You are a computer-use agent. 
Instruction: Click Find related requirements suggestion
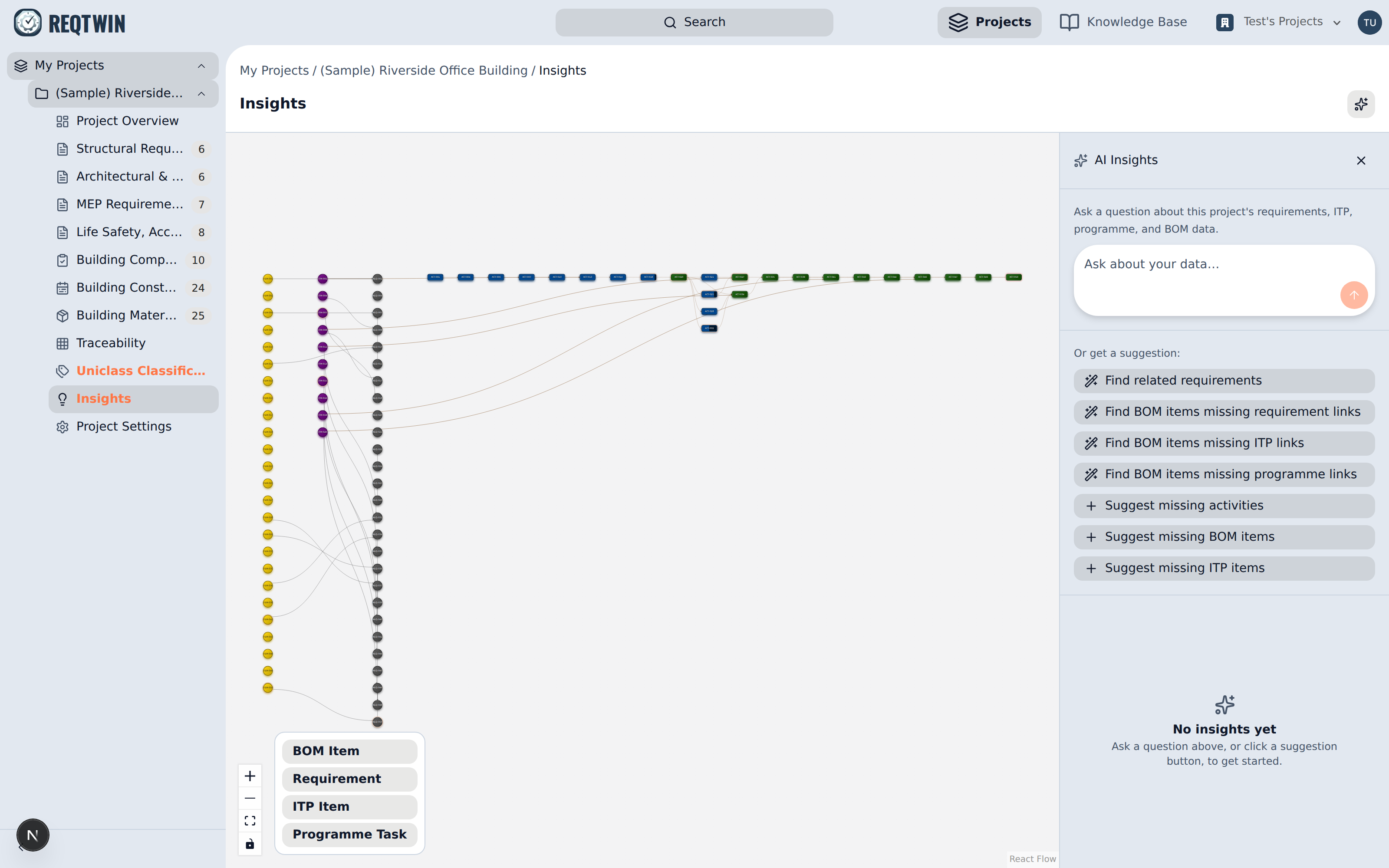point(1224,381)
